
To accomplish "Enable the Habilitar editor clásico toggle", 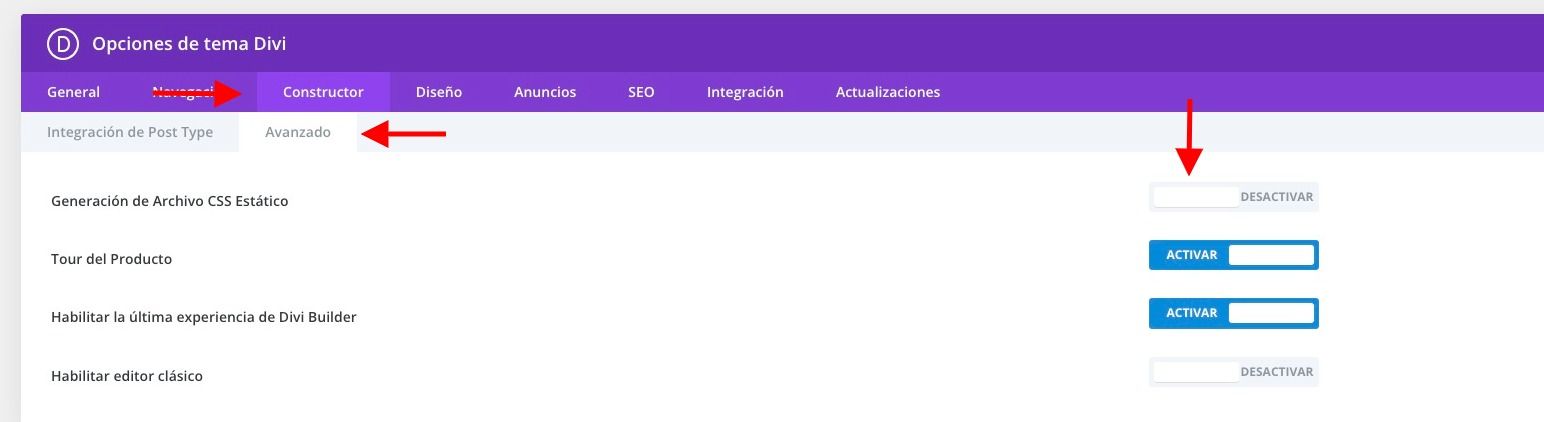I will pyautogui.click(x=1234, y=372).
